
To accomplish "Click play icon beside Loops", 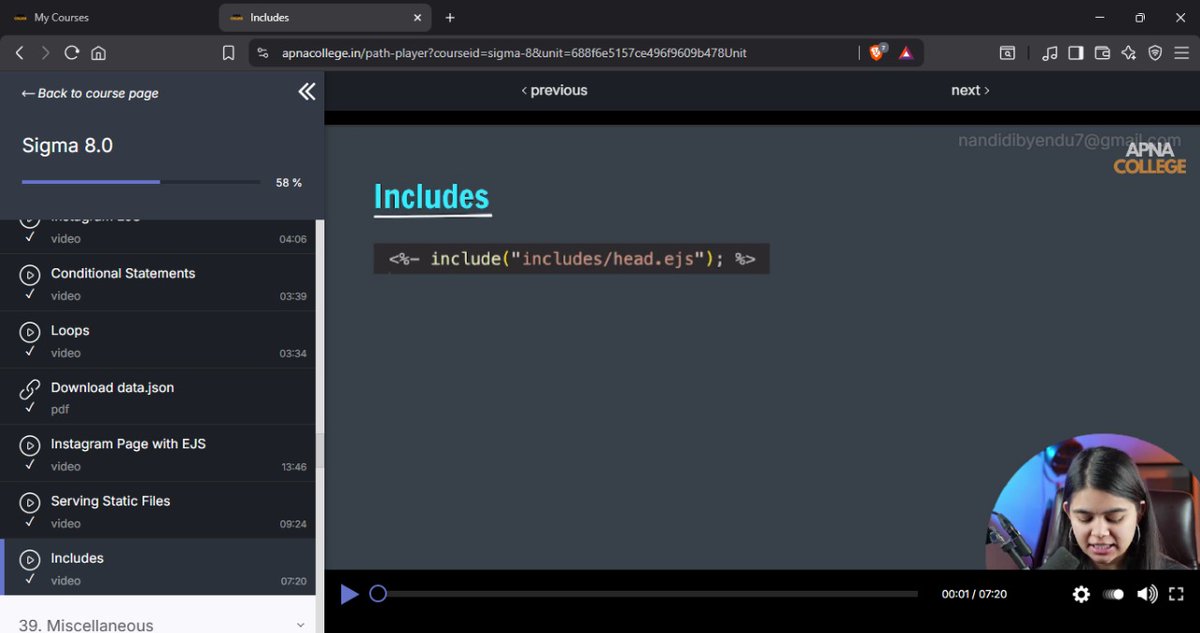I will (30, 330).
